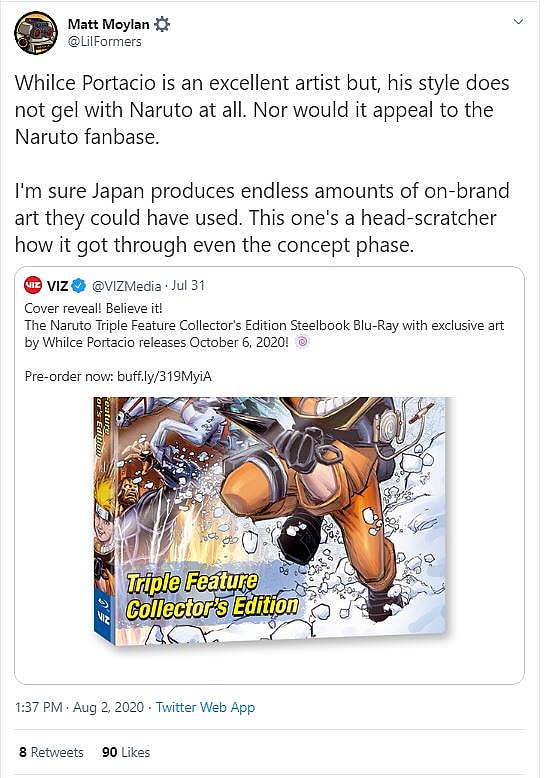View the 90 Likes list

(126, 752)
